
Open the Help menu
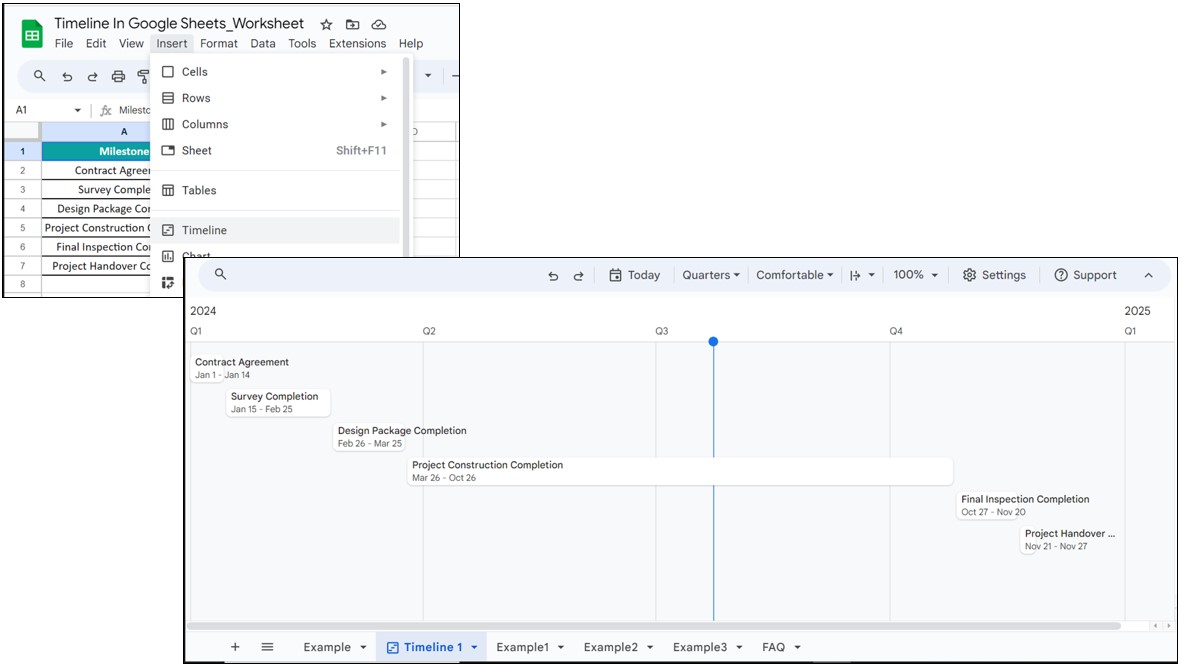pyautogui.click(x=411, y=44)
